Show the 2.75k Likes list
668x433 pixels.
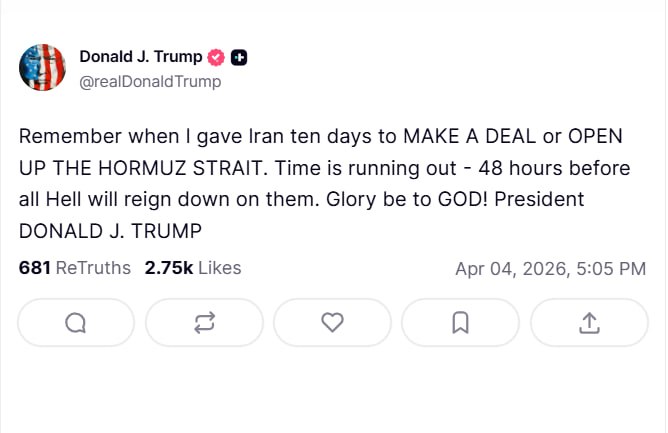pyautogui.click(x=193, y=268)
